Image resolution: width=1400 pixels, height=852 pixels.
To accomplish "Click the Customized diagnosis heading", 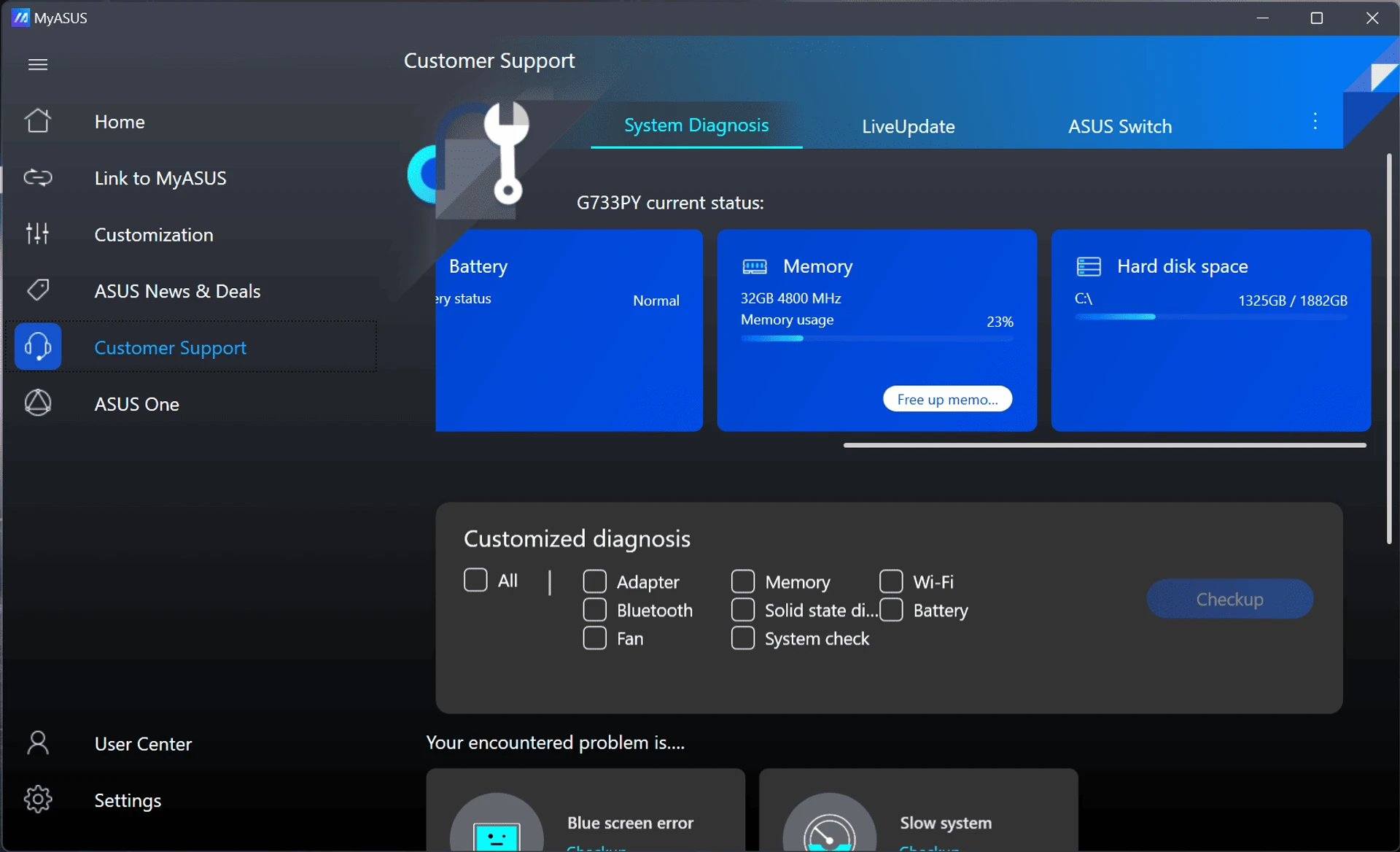I will (x=577, y=538).
